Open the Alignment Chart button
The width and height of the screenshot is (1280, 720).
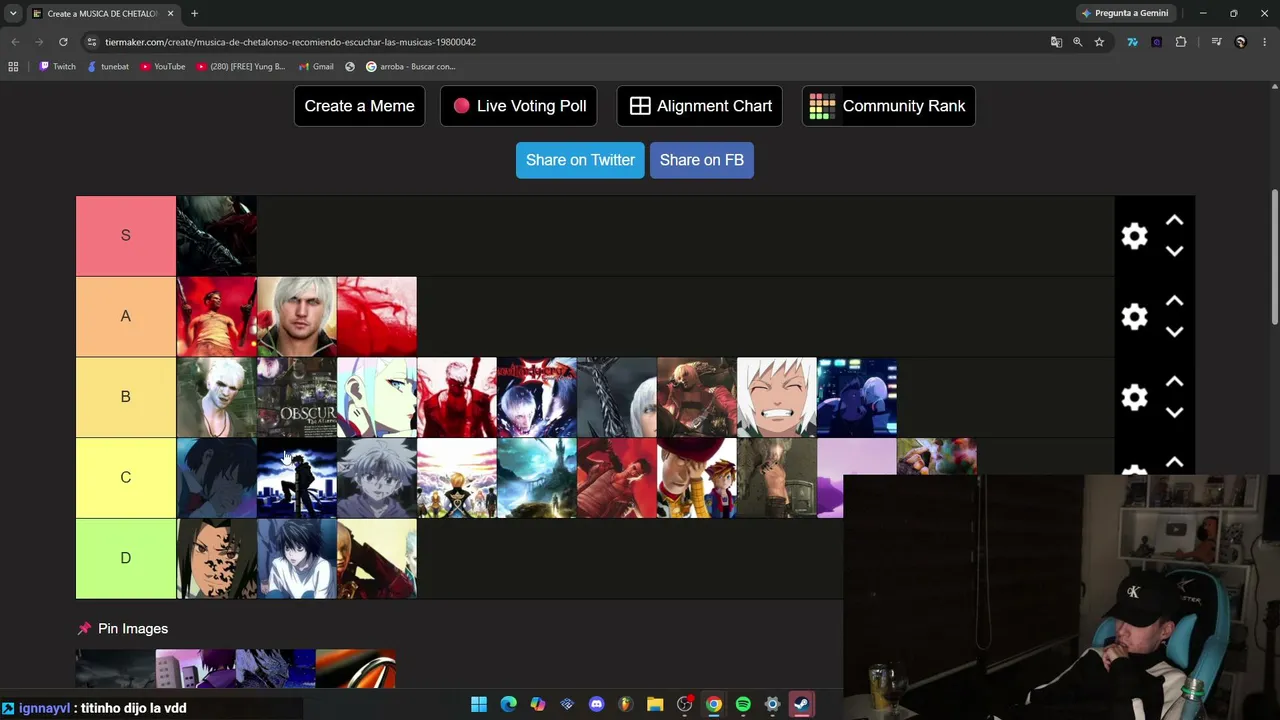coord(700,106)
